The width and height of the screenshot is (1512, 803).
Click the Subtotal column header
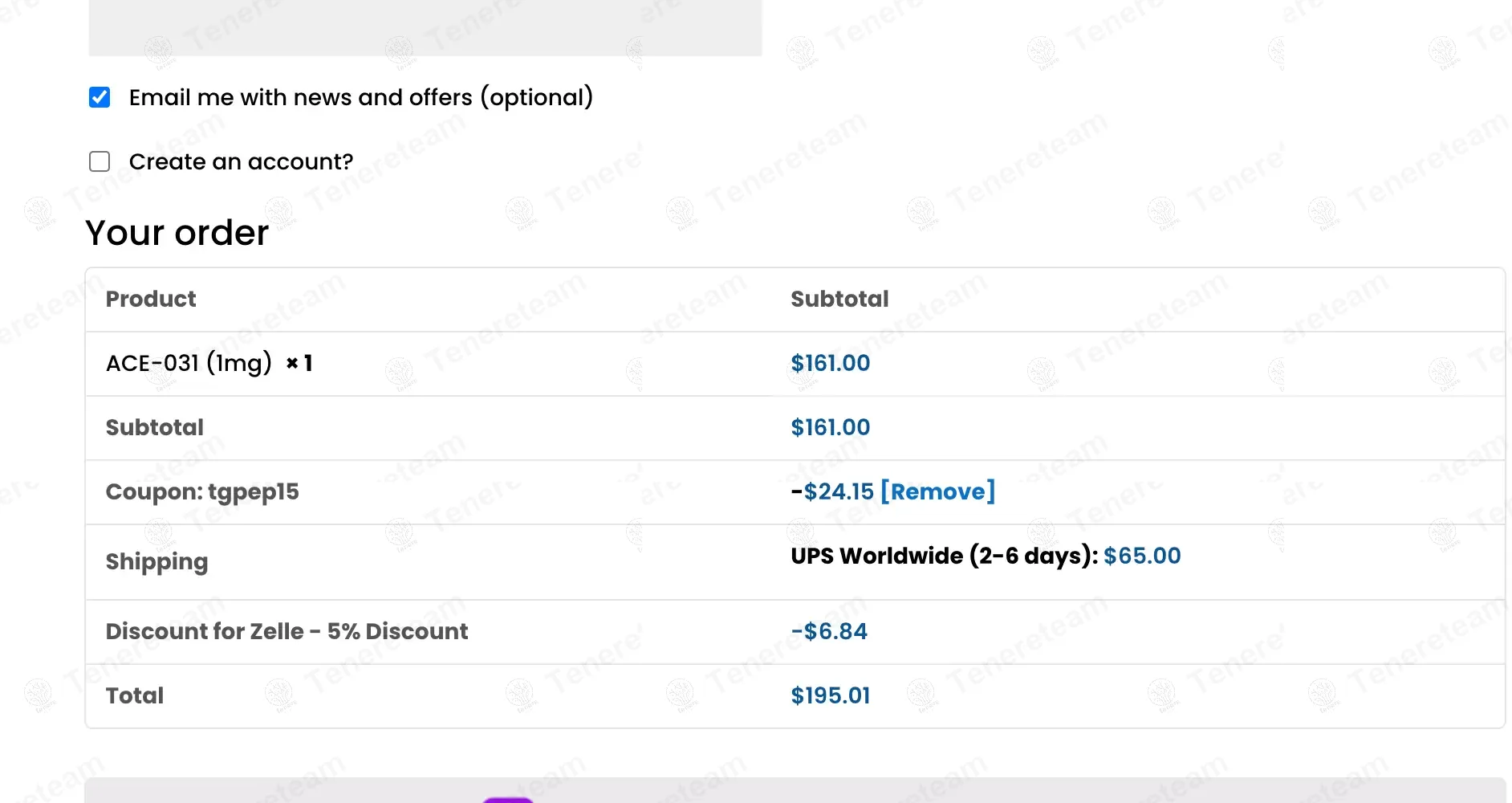[839, 299]
